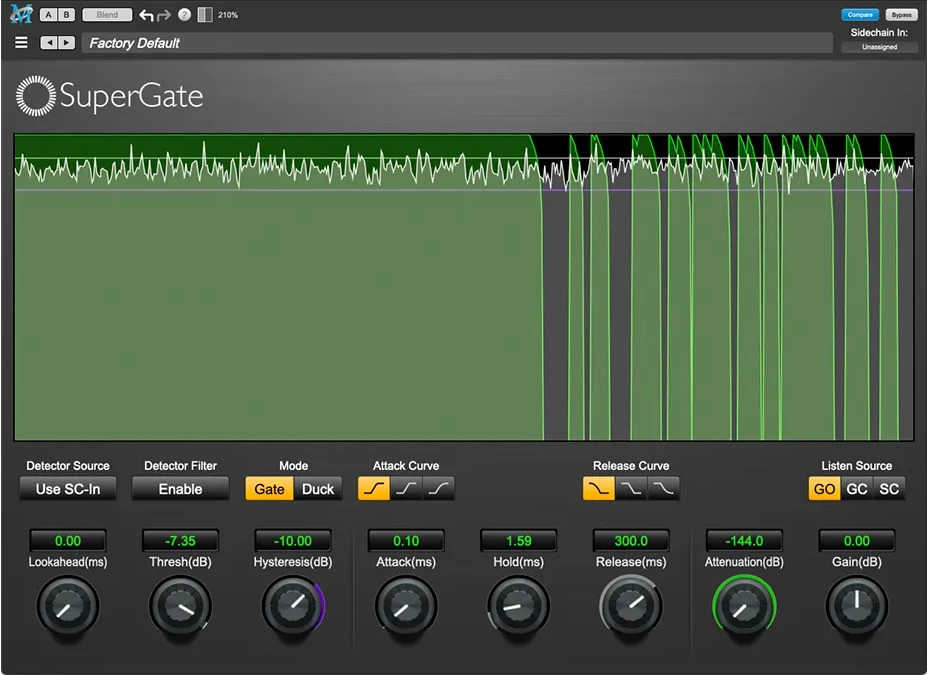Image resolution: width=928 pixels, height=675 pixels.
Task: Click the Thresh value field showing -7.35
Action: [x=181, y=541]
